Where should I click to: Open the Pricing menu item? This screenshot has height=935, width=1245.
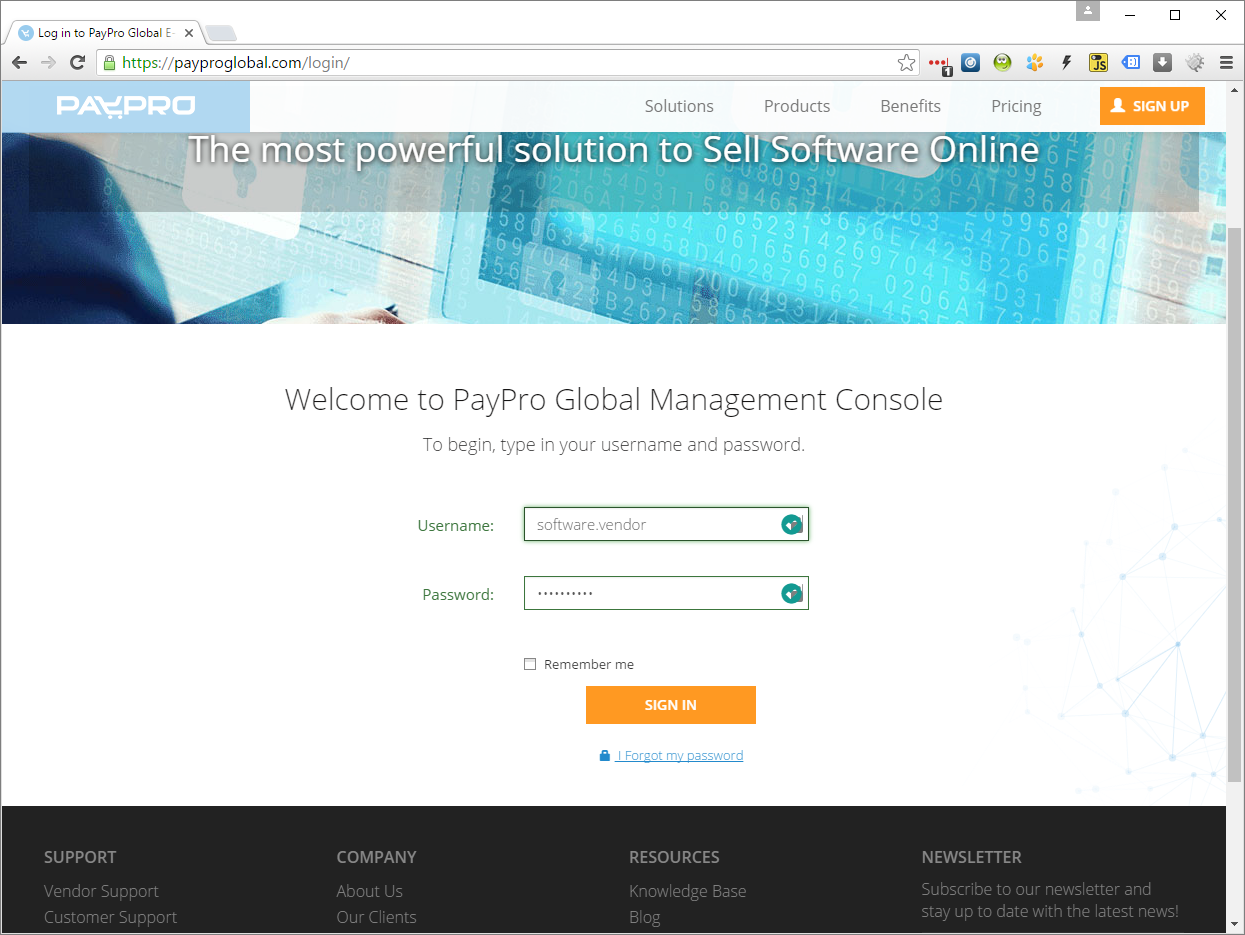click(1016, 106)
